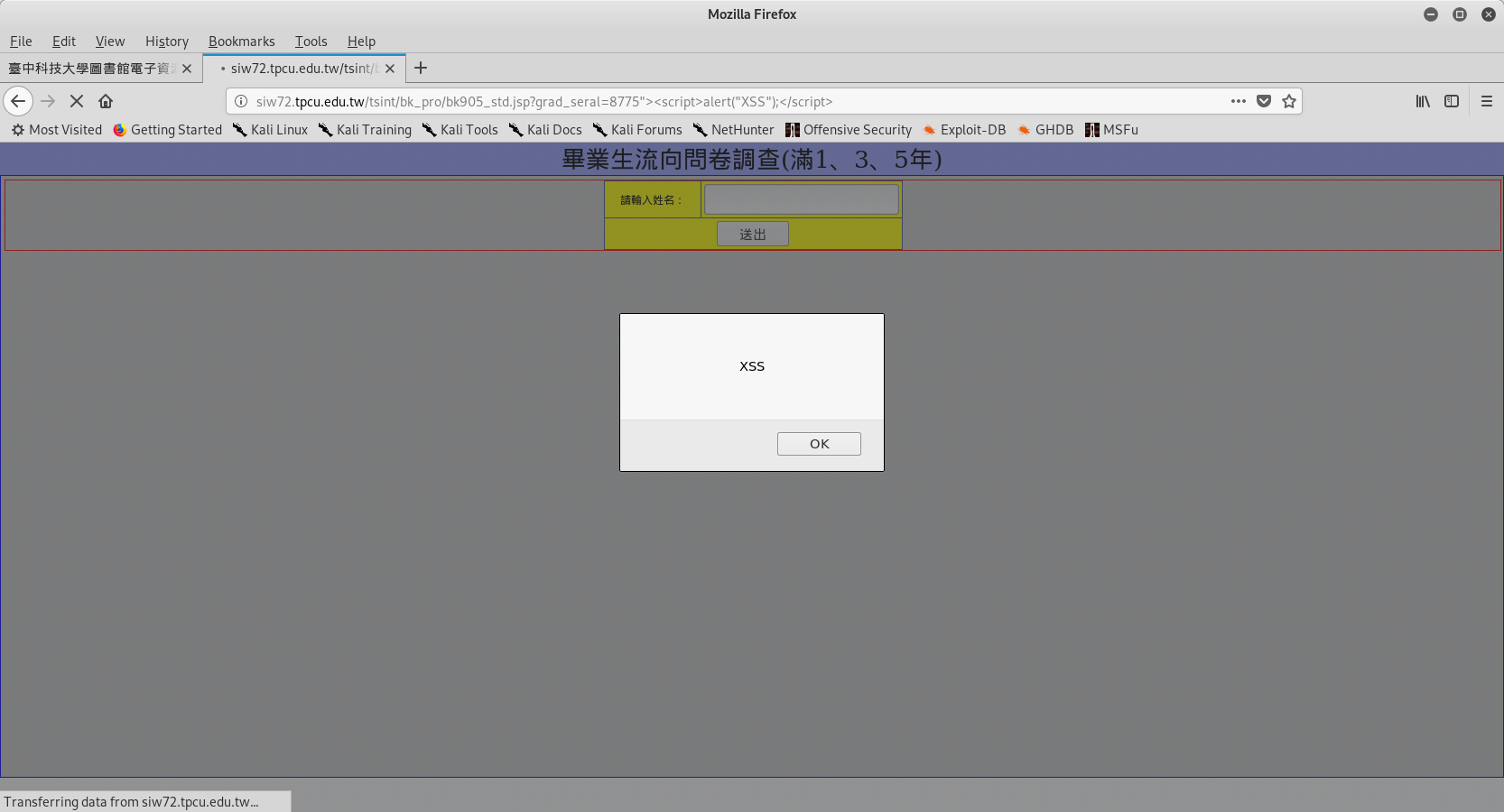Click the name input field
Screen dimensions: 1504x812
point(802,199)
